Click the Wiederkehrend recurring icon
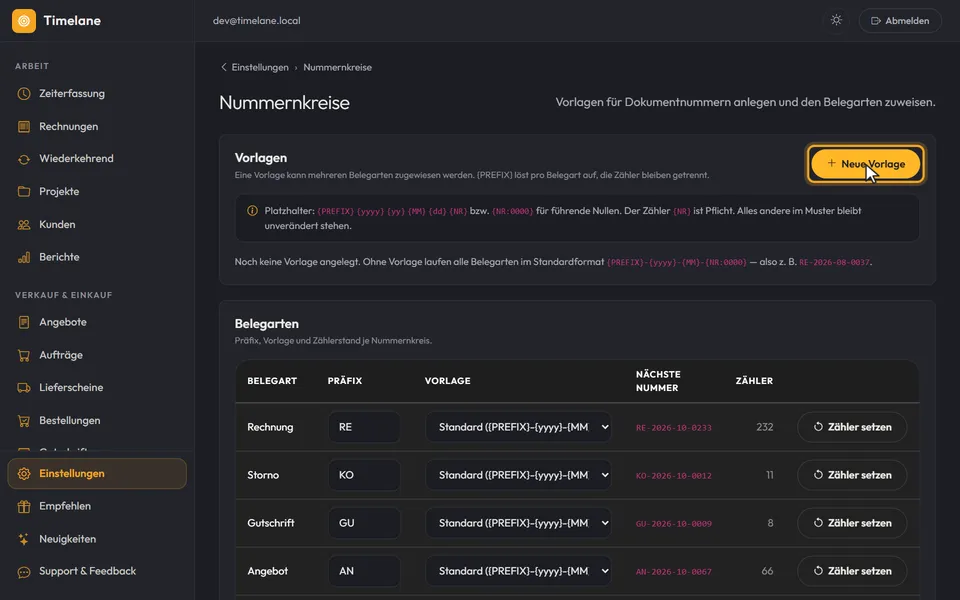 pos(24,159)
